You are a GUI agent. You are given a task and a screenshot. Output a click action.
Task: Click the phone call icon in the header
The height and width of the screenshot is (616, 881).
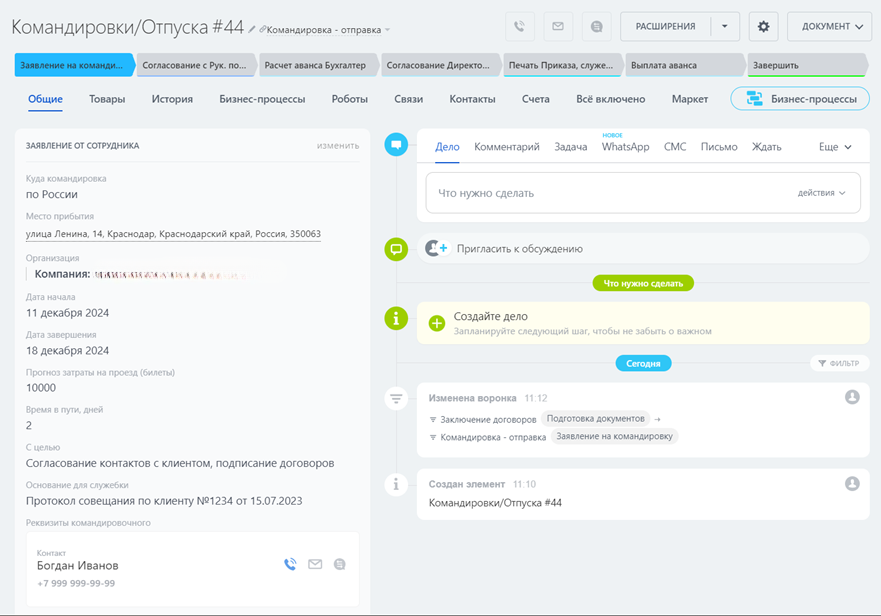pos(519,27)
